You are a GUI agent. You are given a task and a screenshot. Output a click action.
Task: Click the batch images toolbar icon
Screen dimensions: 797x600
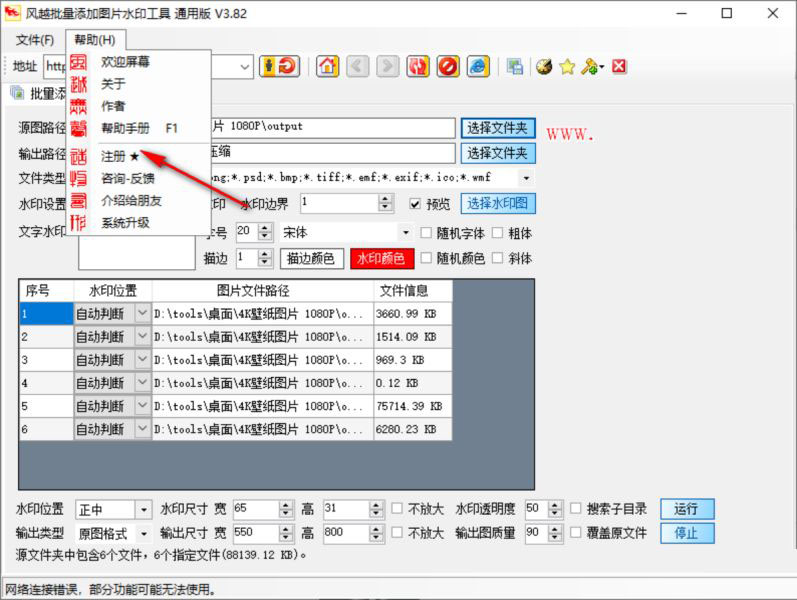click(514, 67)
